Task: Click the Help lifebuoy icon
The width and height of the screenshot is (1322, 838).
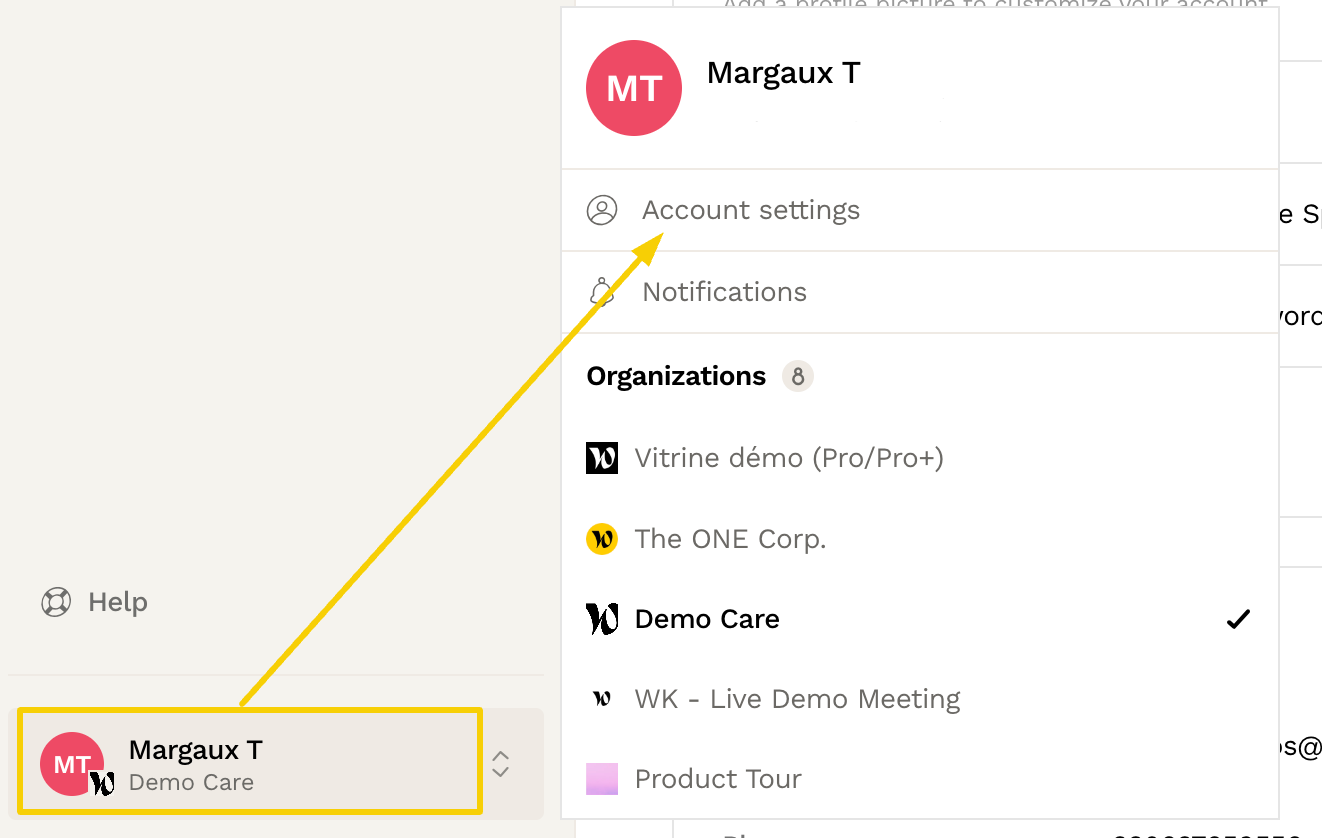Action: [x=56, y=602]
